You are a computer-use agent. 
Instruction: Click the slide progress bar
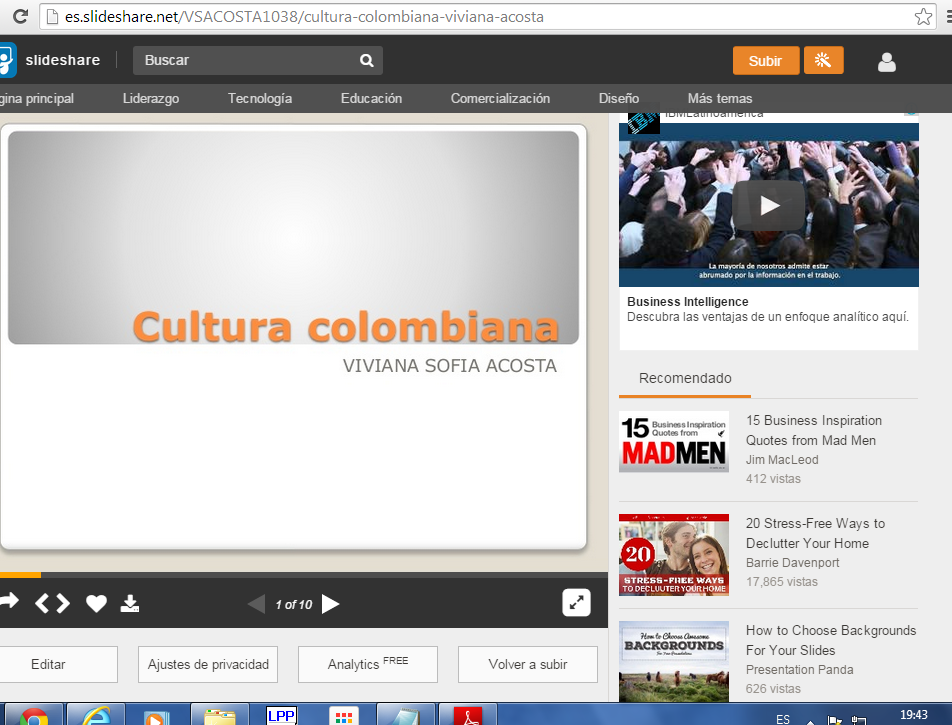point(300,575)
